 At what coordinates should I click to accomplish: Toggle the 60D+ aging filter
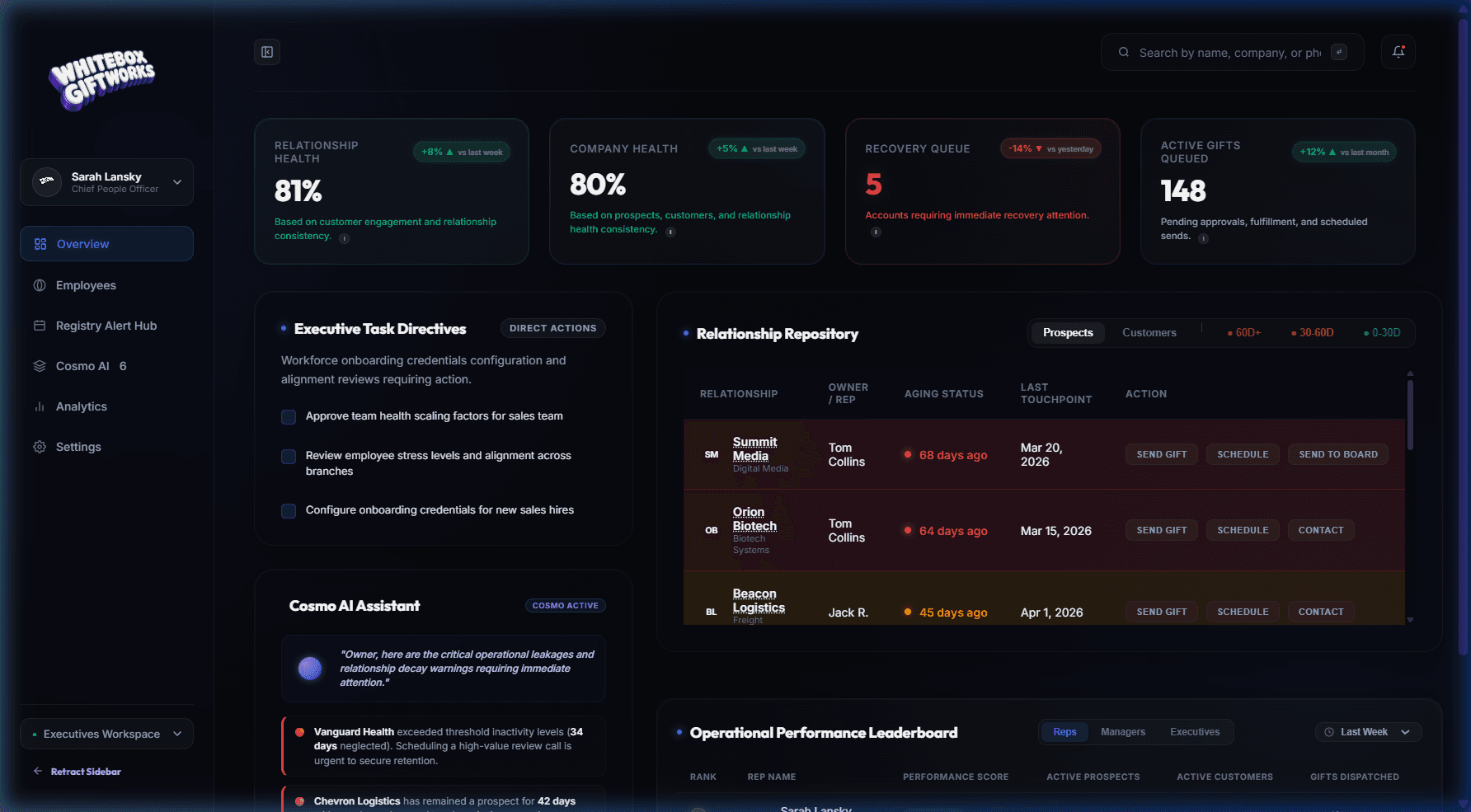(x=1244, y=332)
